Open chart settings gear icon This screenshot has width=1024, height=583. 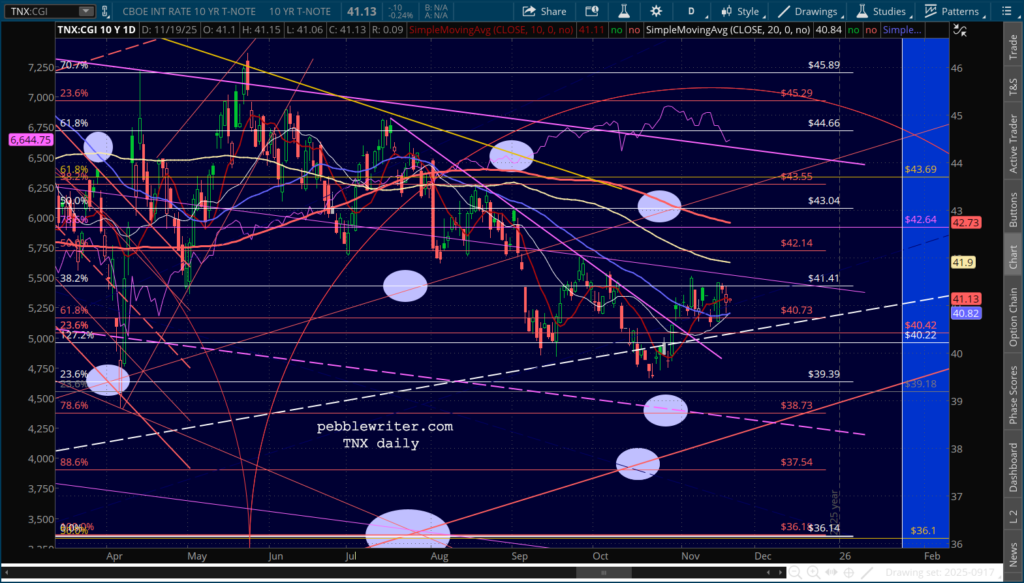coord(656,11)
